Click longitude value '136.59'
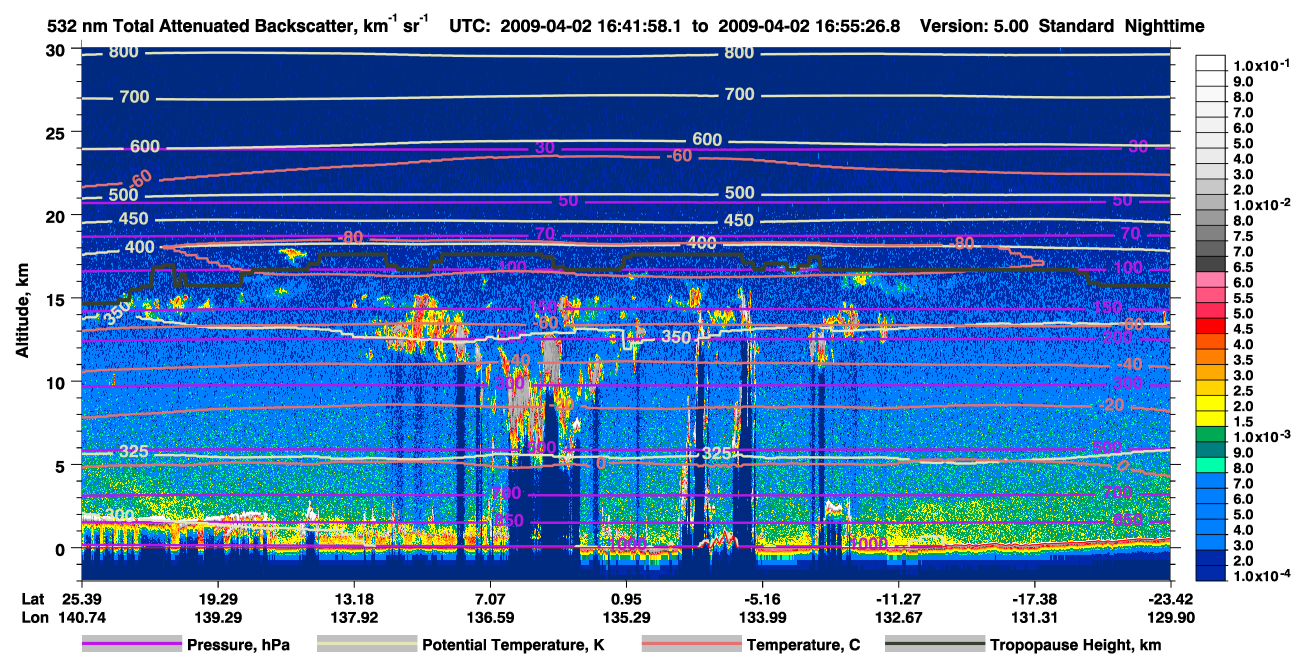Image resolution: width=1300 pixels, height=667 pixels. click(490, 617)
